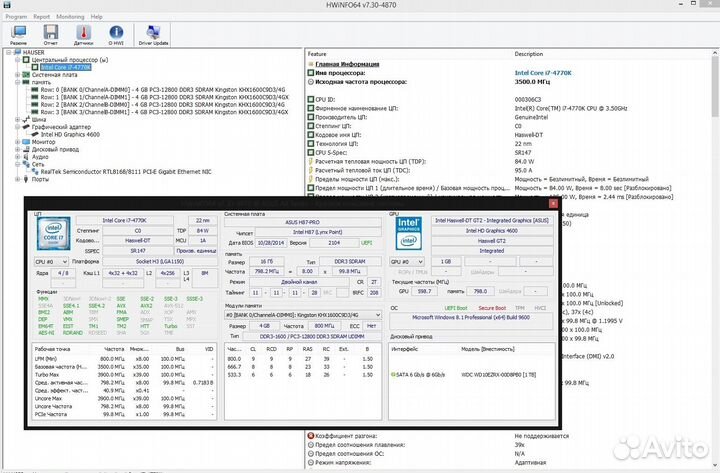Click the red icon beside Коэффициент разгона
This screenshot has height=473, width=720.
pos(310,436)
